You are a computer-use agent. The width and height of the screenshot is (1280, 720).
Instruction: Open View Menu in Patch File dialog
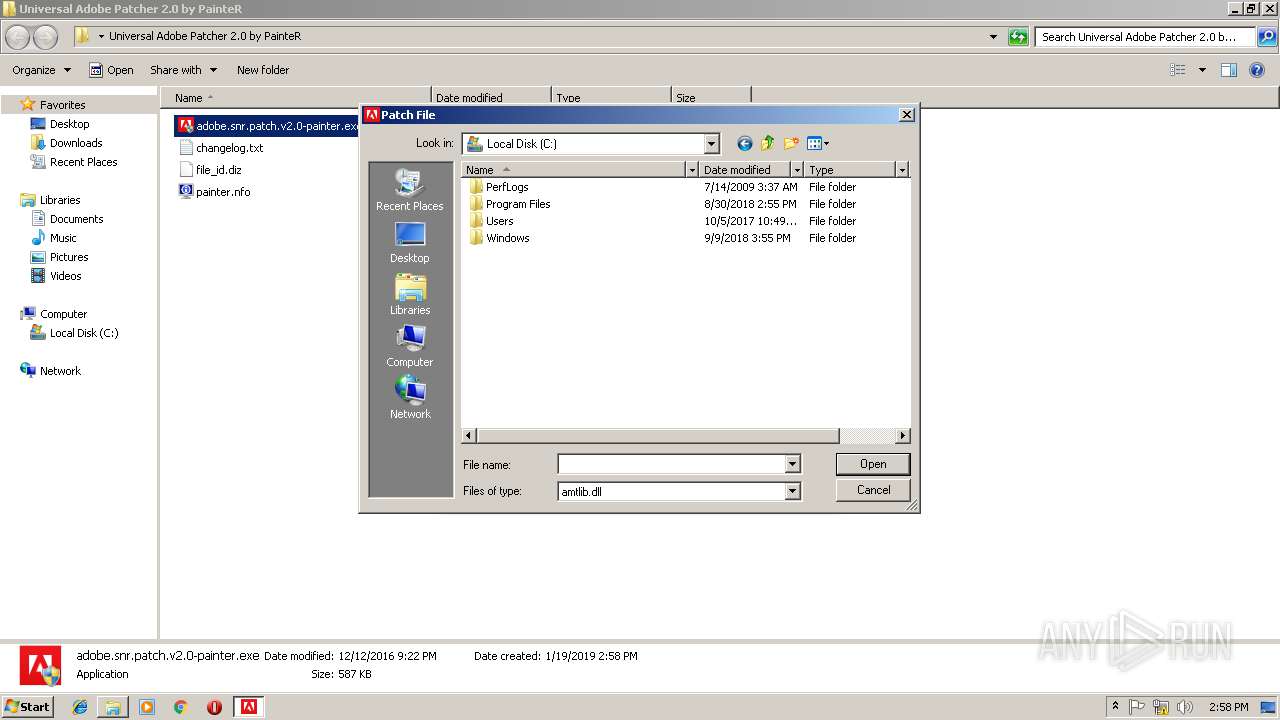818,143
